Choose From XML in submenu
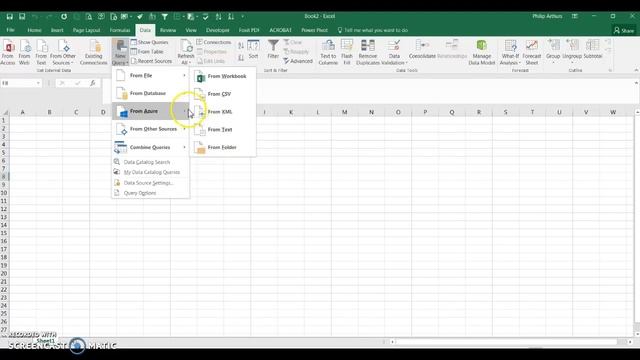This screenshot has height=360, width=640. pyautogui.click(x=223, y=112)
